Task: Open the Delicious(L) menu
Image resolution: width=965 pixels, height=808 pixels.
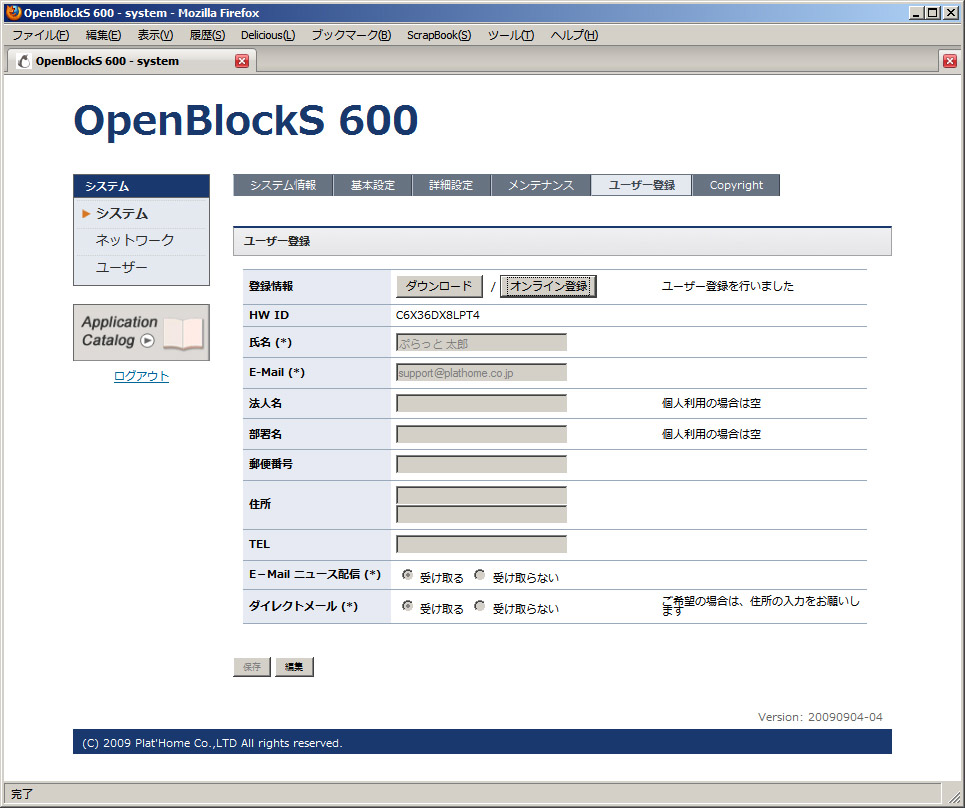Action: pos(268,35)
